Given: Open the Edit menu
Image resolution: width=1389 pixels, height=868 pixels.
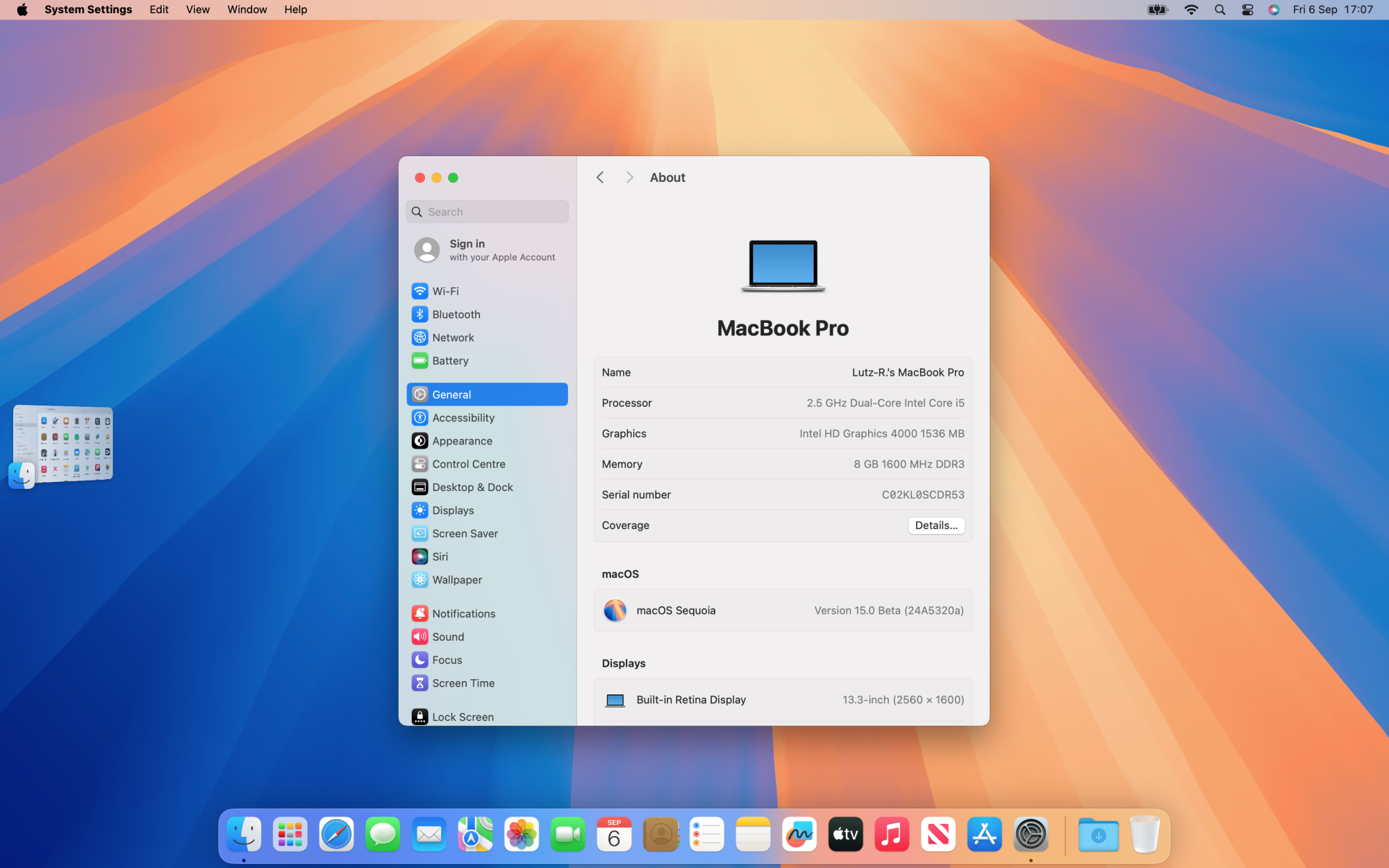Looking at the screenshot, I should pos(159,10).
